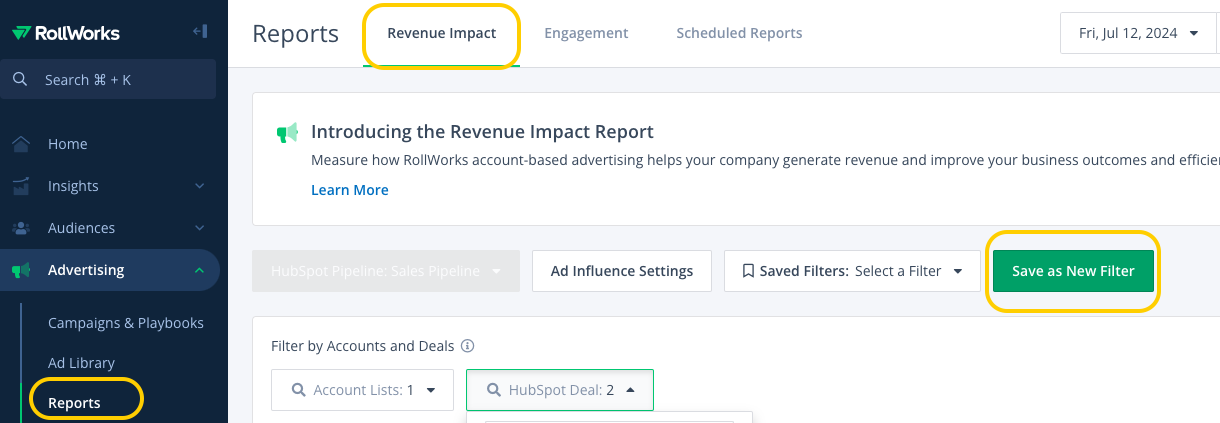Viewport: 1220px width, 423px height.
Task: Switch to the Revenue Impact tab
Action: [441, 33]
